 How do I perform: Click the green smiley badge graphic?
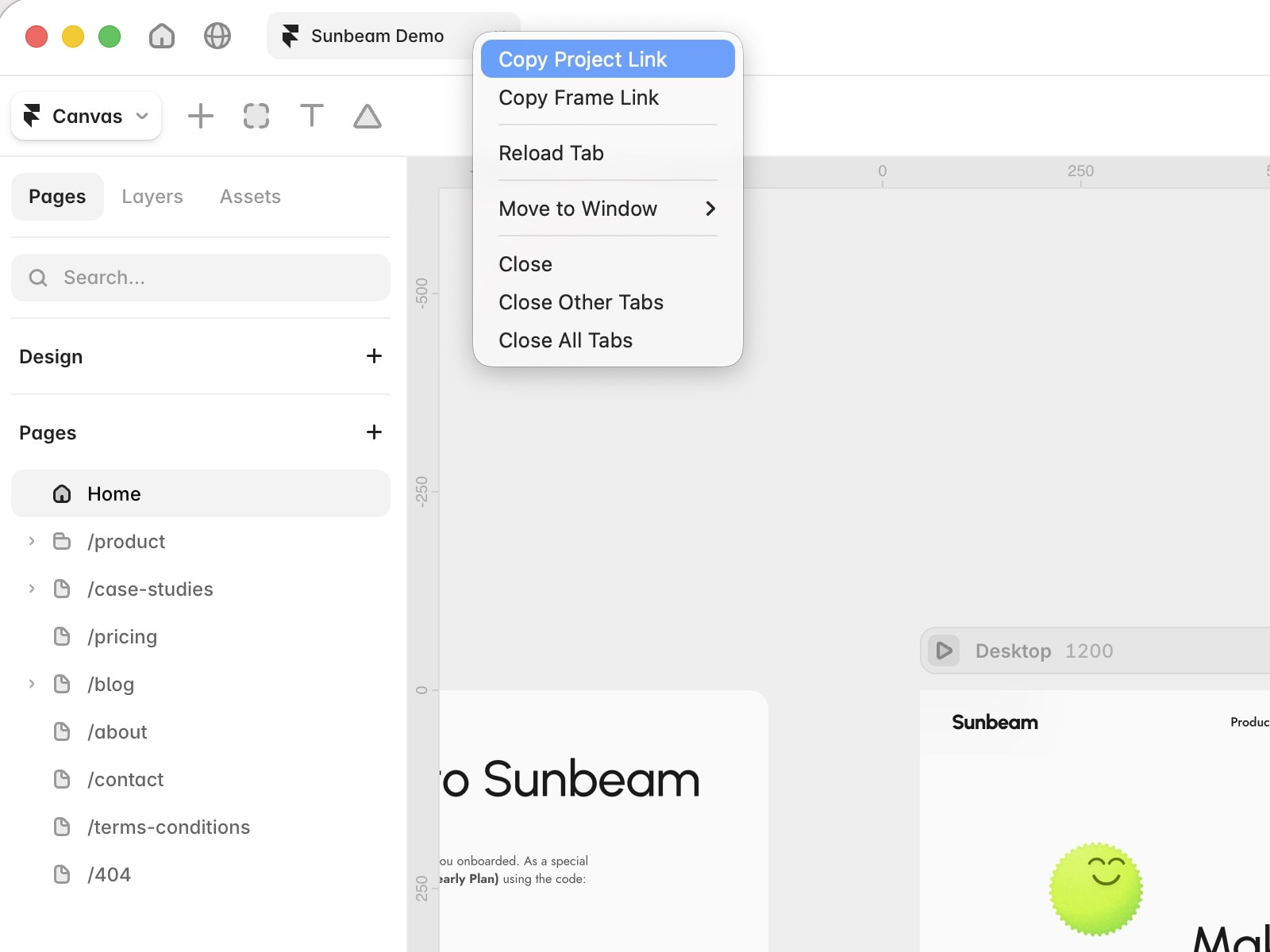coord(1096,889)
